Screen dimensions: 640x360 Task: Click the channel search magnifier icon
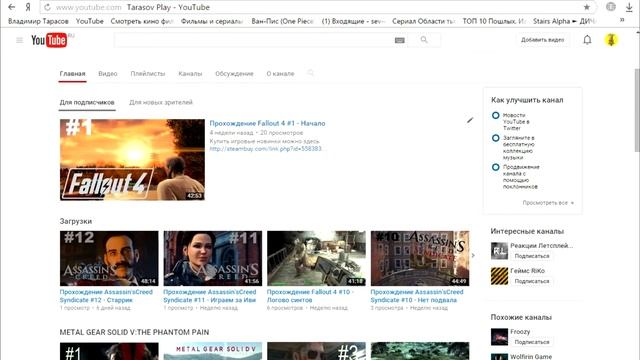[311, 73]
